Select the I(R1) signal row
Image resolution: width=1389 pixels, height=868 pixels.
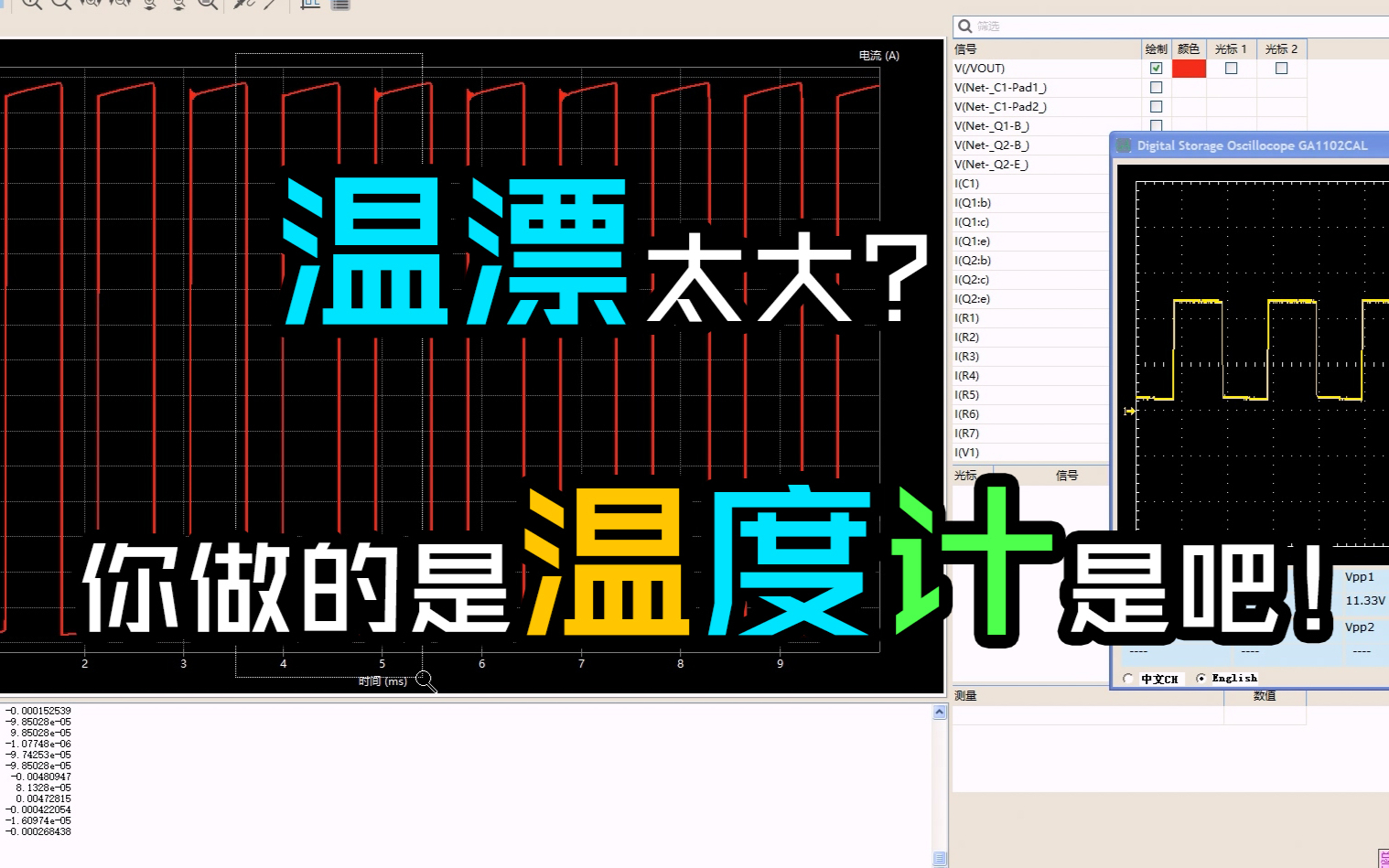pyautogui.click(x=967, y=318)
